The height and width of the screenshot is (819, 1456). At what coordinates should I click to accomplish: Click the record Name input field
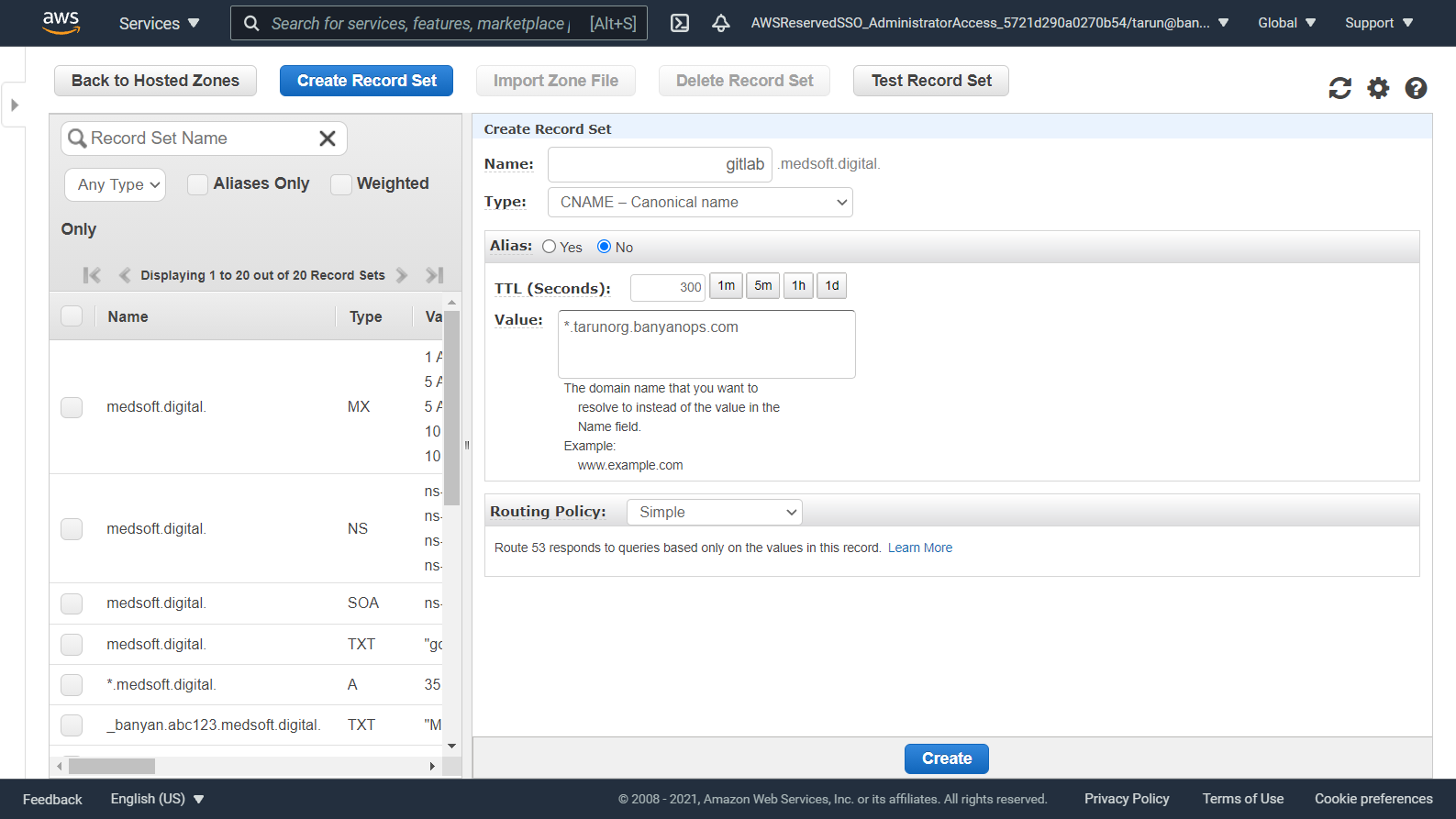(x=659, y=165)
